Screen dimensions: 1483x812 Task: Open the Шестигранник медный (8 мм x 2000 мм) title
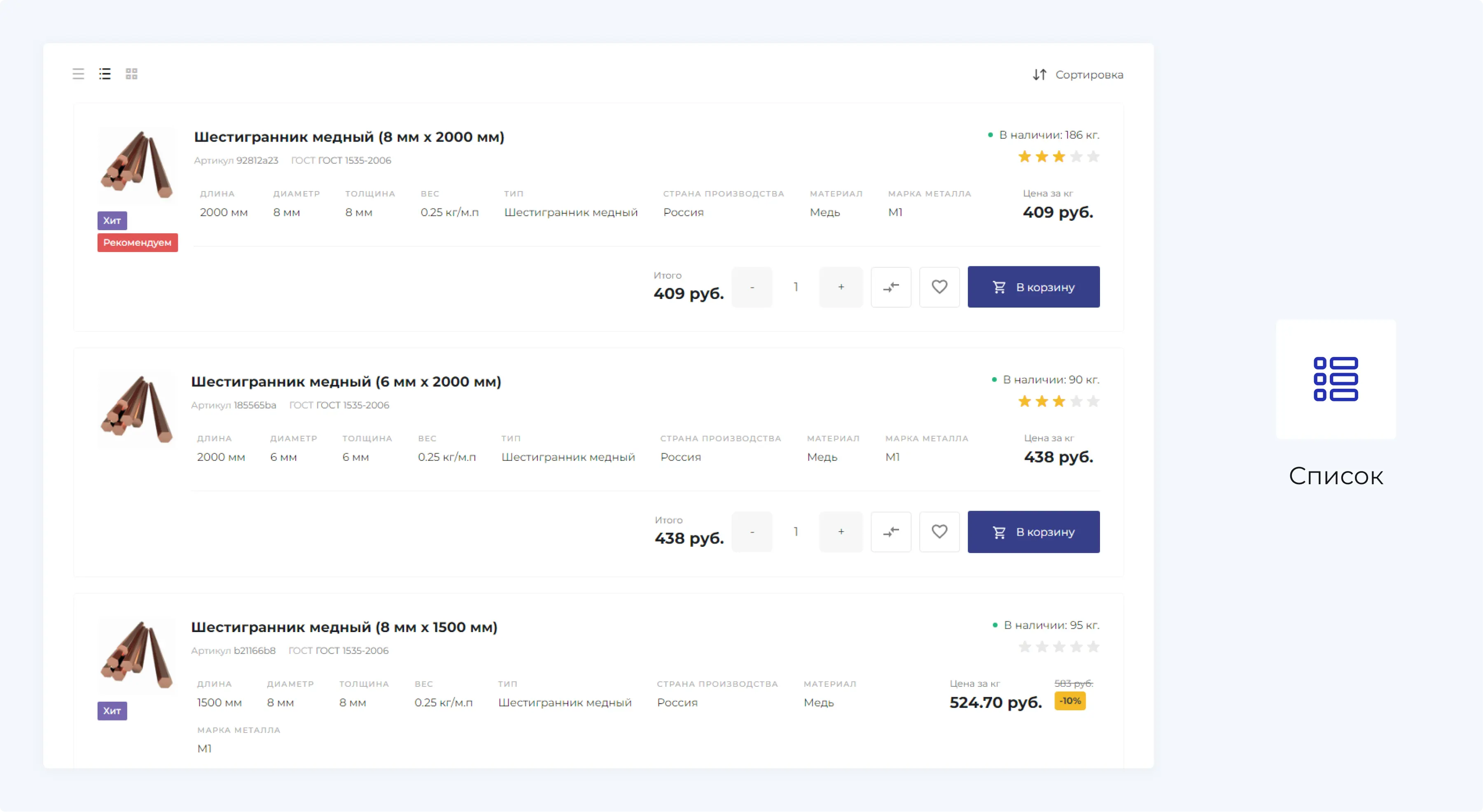349,137
